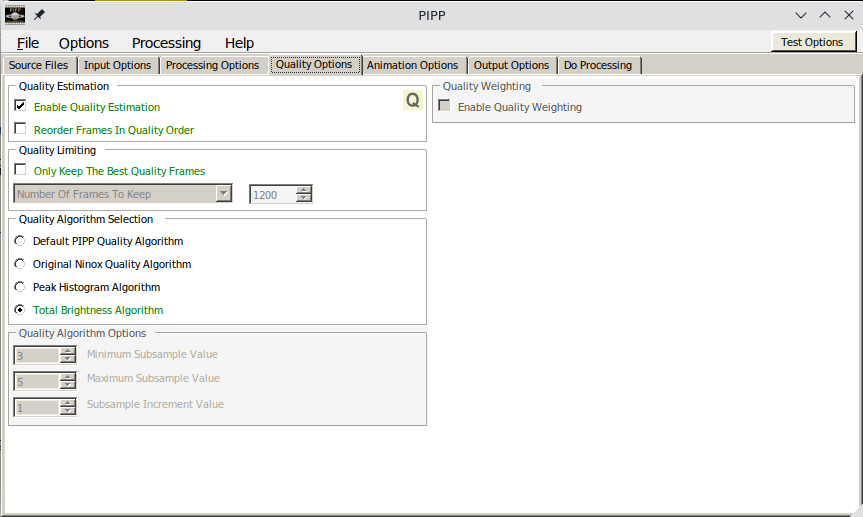This screenshot has width=863, height=517.
Task: Open Number Of Frames To Keep dropdown
Action: click(x=123, y=194)
